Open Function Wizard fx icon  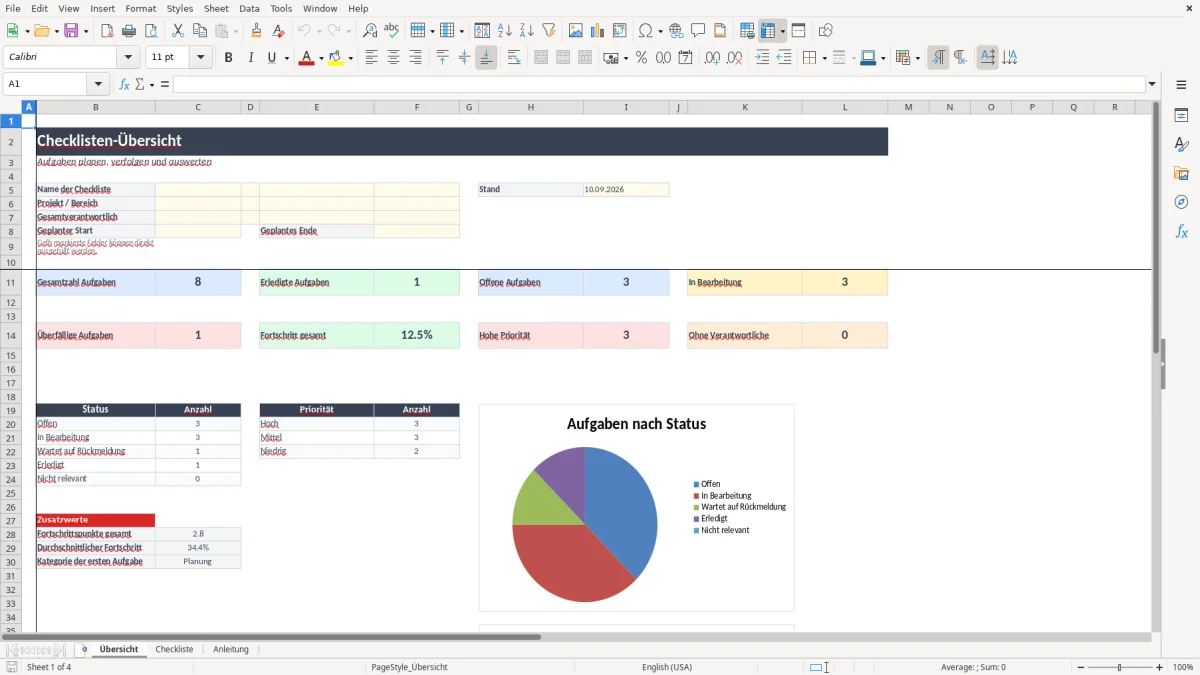point(125,84)
